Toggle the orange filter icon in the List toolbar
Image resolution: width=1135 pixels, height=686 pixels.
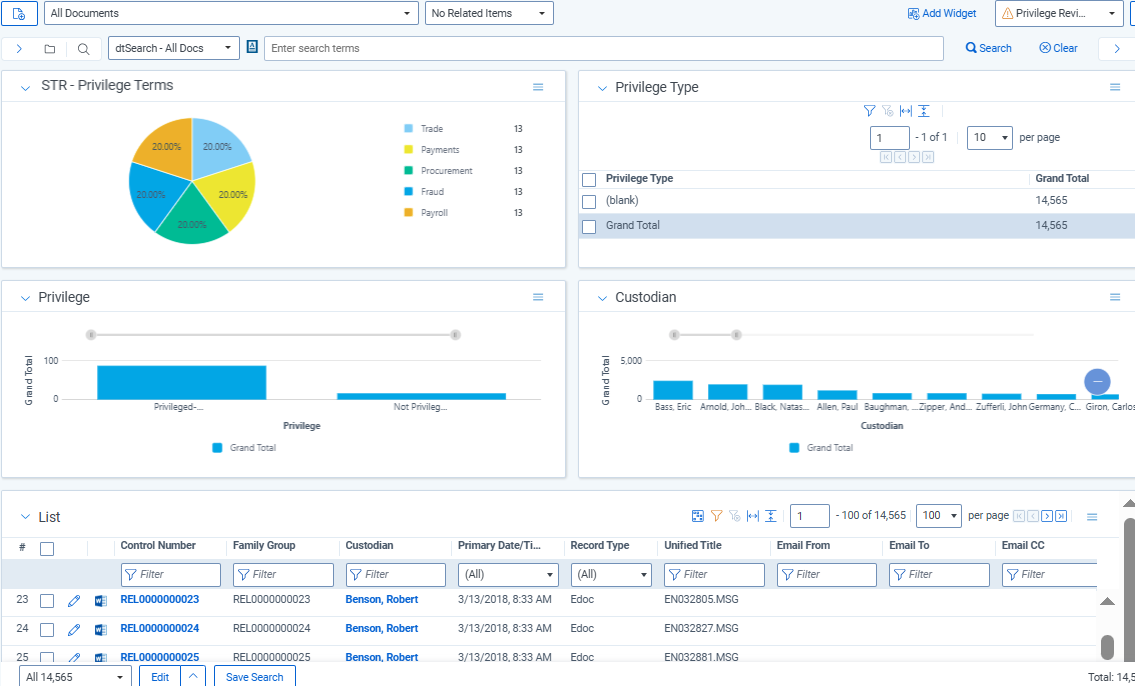click(717, 516)
